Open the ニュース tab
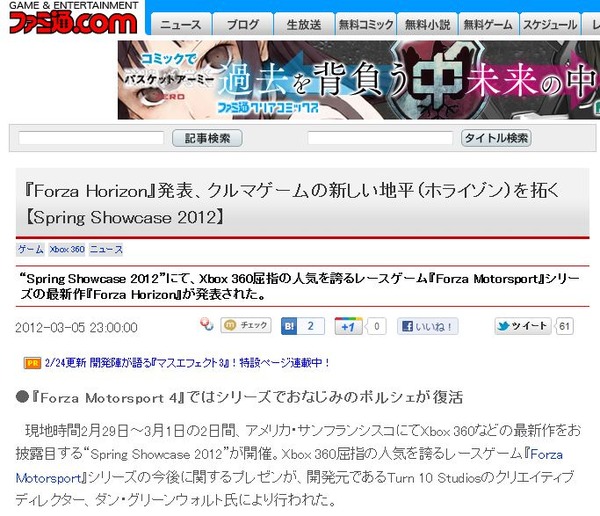This screenshot has width=600, height=516. pyautogui.click(x=181, y=24)
